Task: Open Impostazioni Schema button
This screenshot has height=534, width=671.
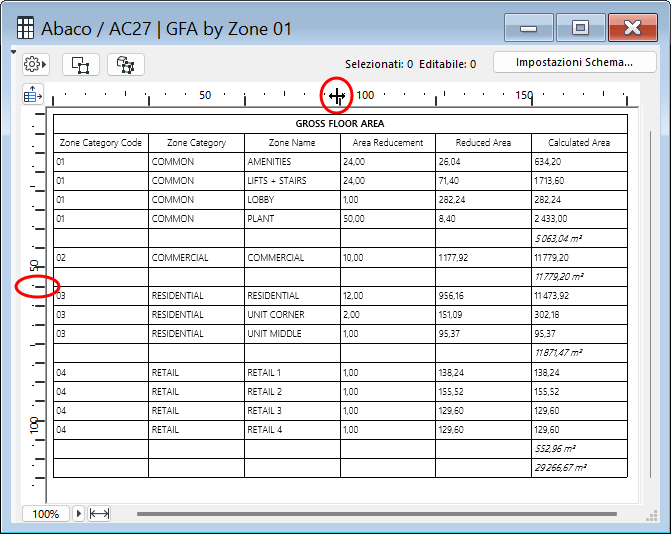Action: 574,62
